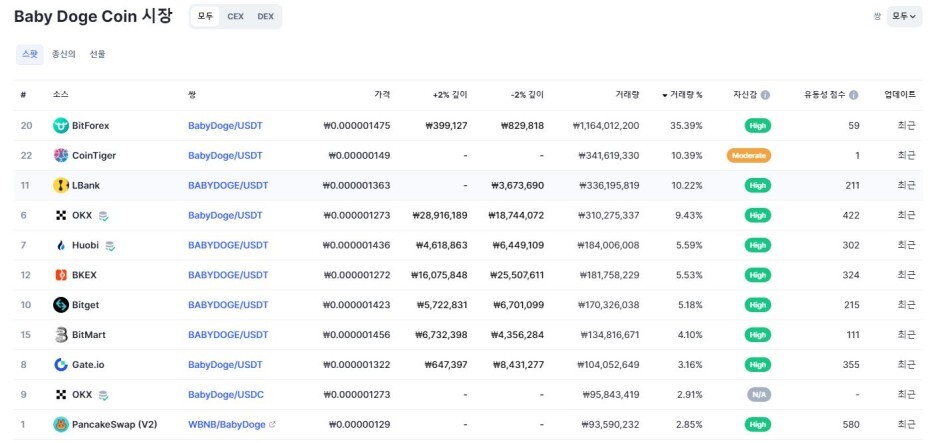Click the LBank exchange logo icon
This screenshot has width=936, height=443.
(61, 185)
